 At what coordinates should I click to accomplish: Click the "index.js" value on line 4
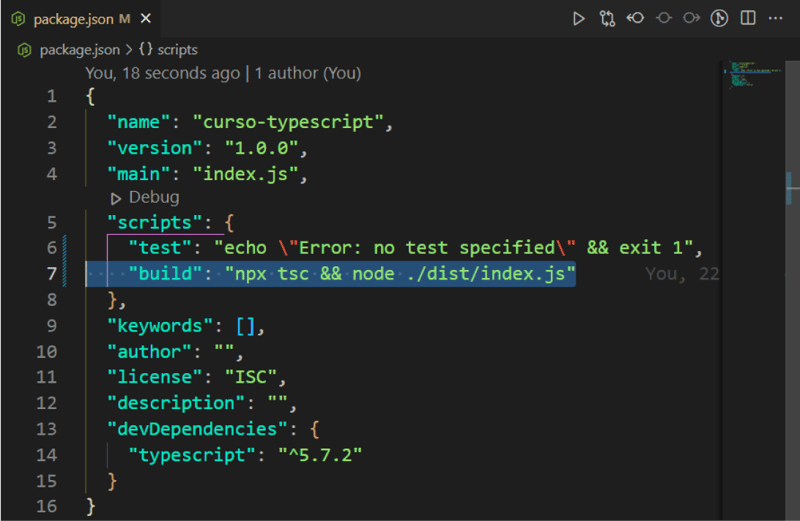click(x=245, y=175)
